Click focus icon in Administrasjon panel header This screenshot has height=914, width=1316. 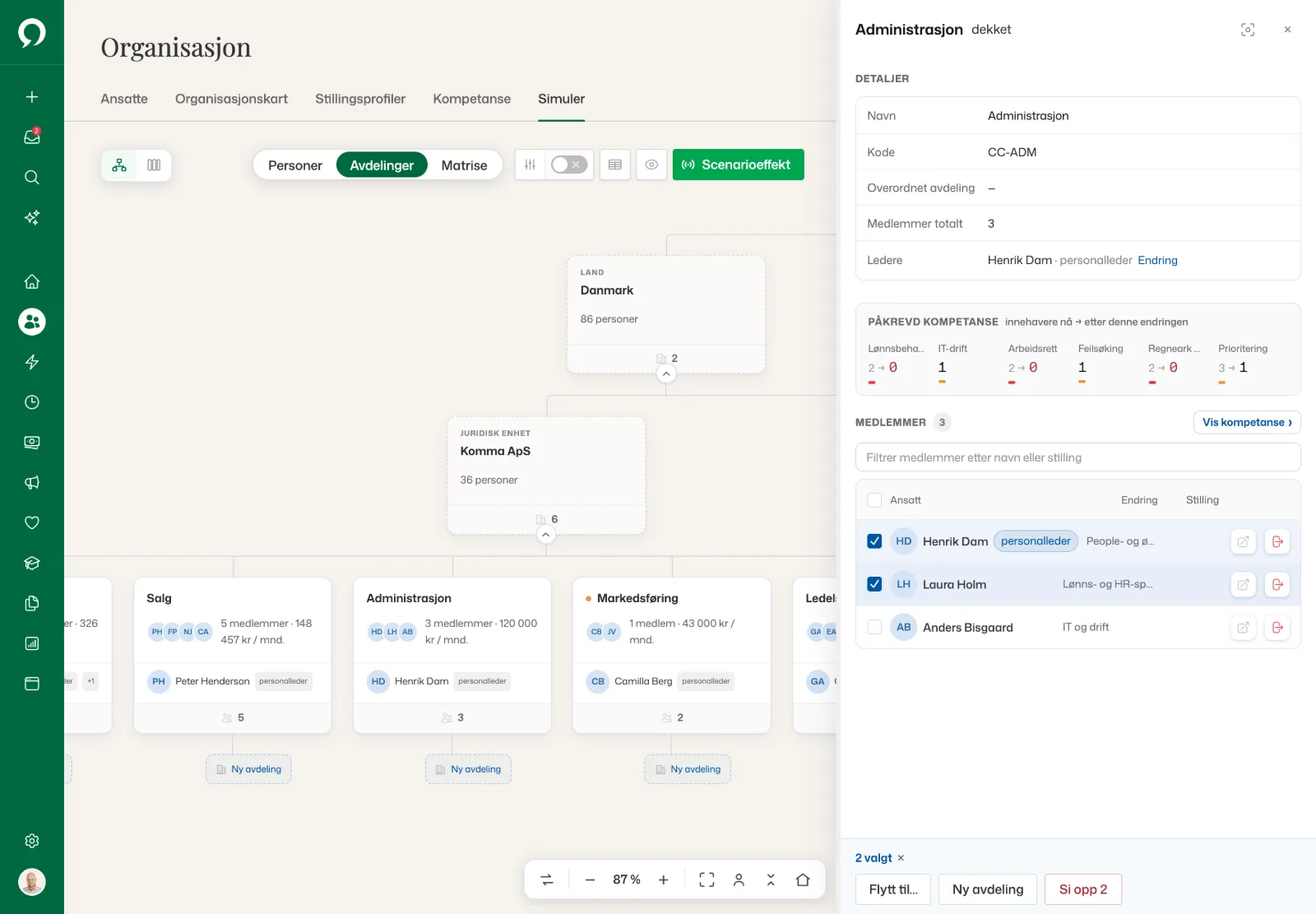click(x=1248, y=30)
